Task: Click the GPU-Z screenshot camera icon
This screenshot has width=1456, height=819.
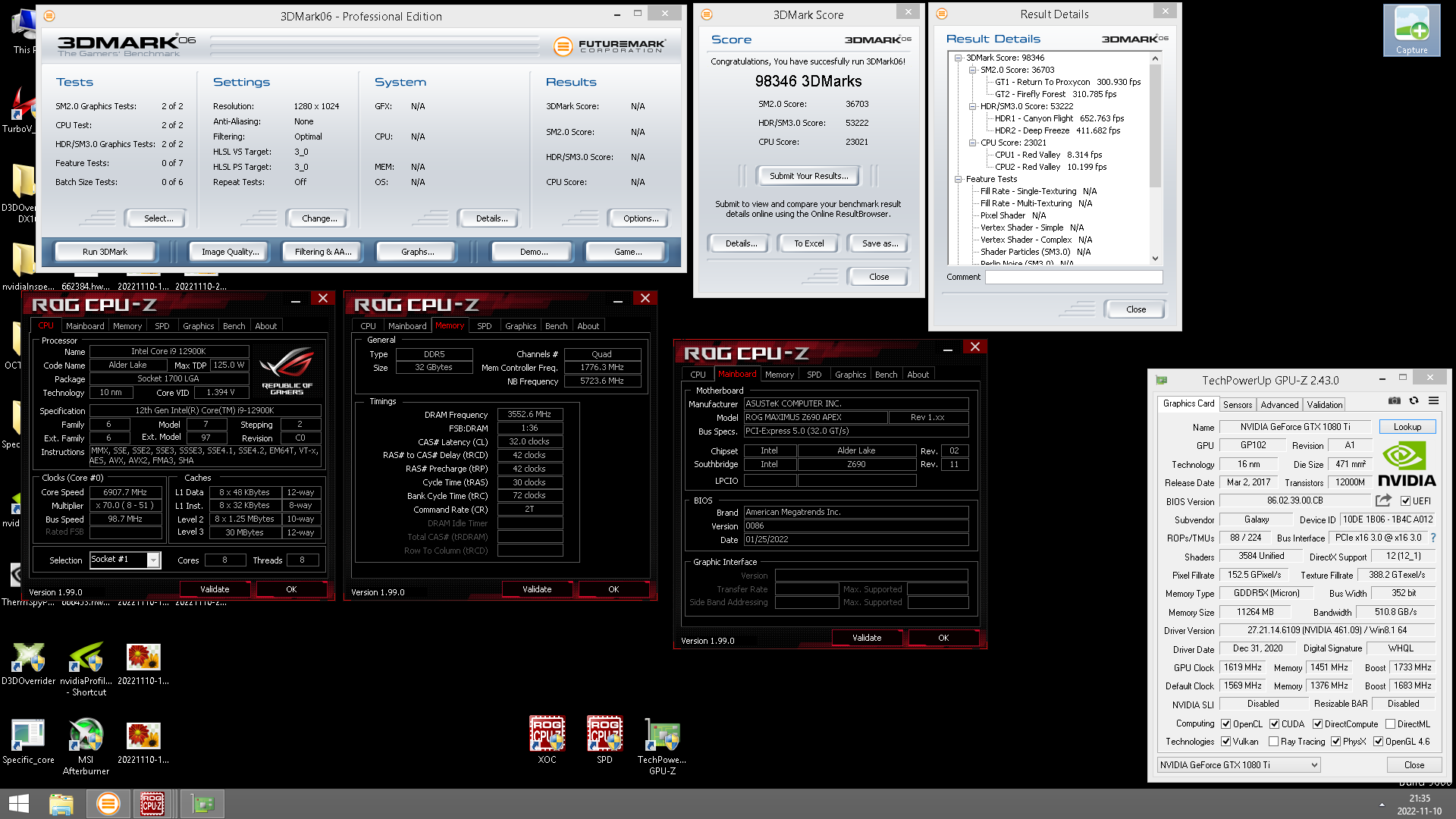Action: tap(1394, 401)
